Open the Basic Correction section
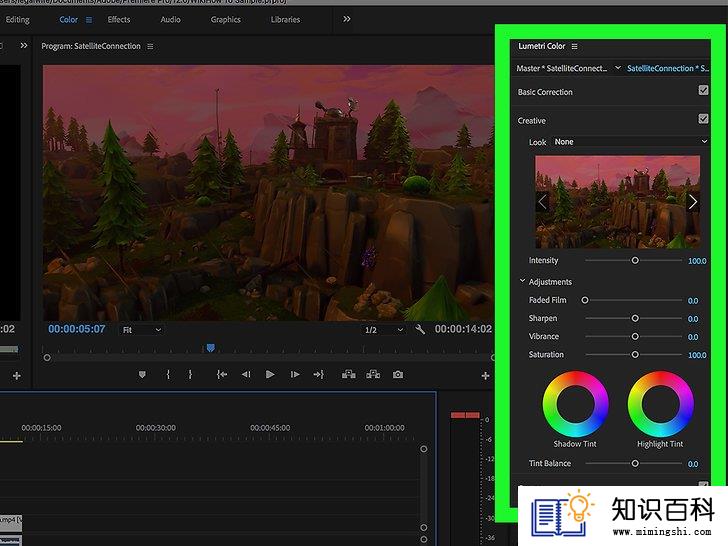 [545, 92]
